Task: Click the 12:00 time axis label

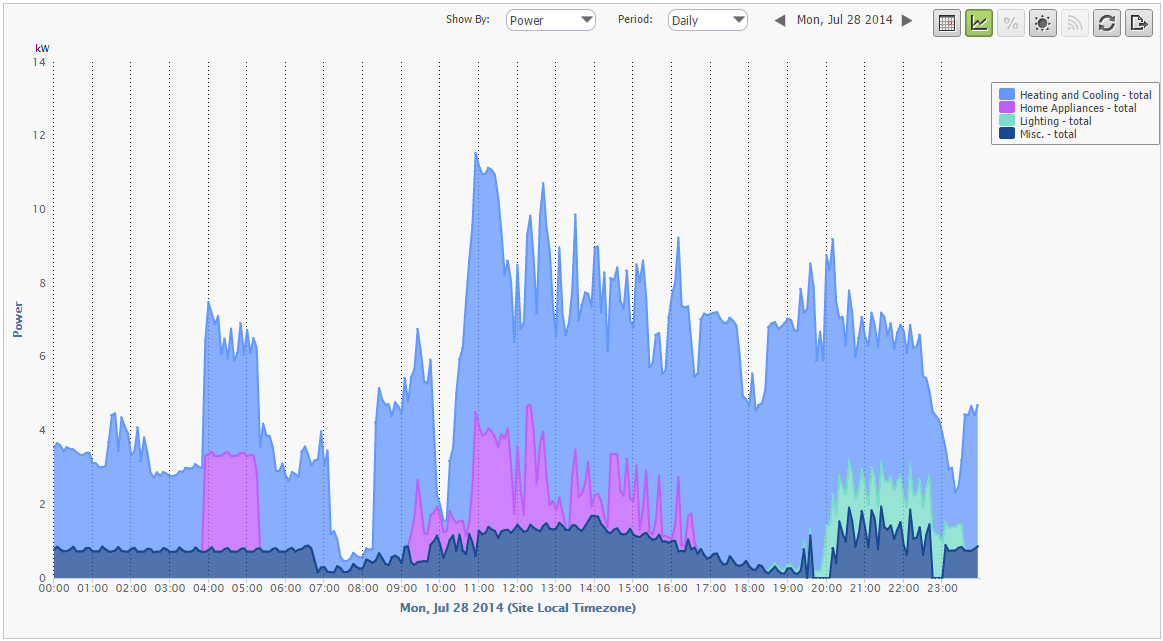Action: point(517,590)
